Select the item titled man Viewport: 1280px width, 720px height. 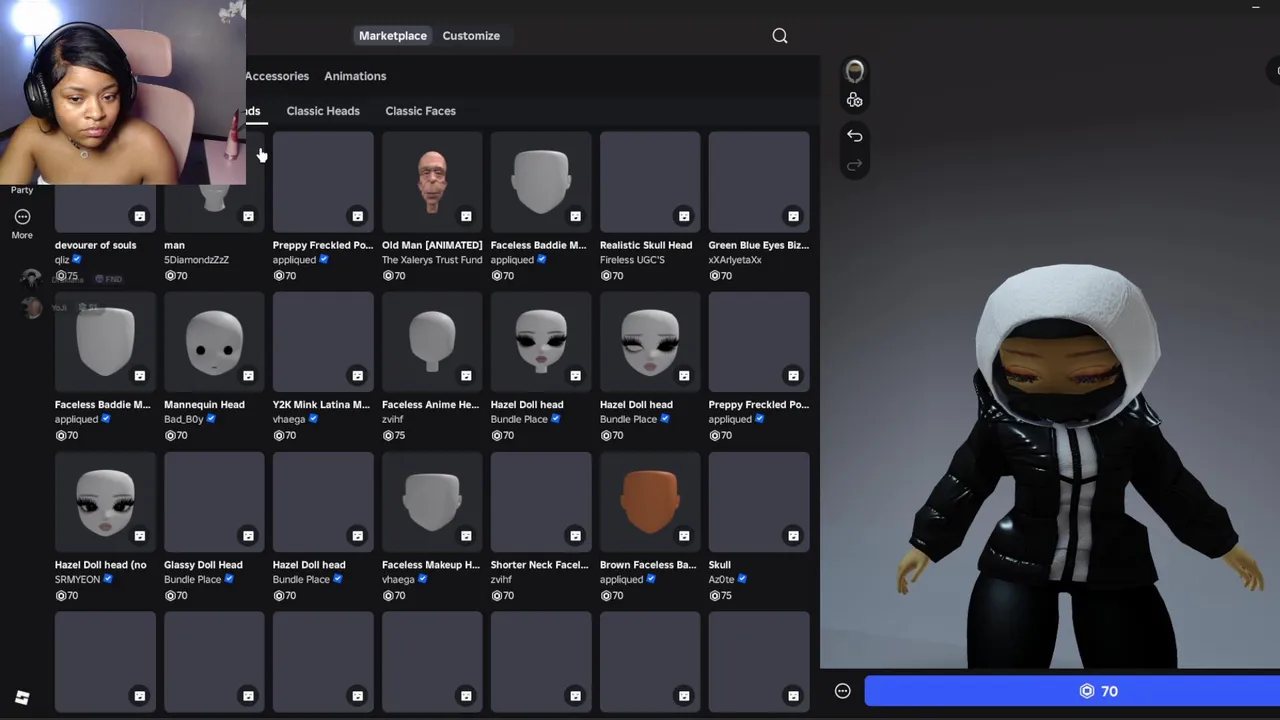pyautogui.click(x=174, y=245)
